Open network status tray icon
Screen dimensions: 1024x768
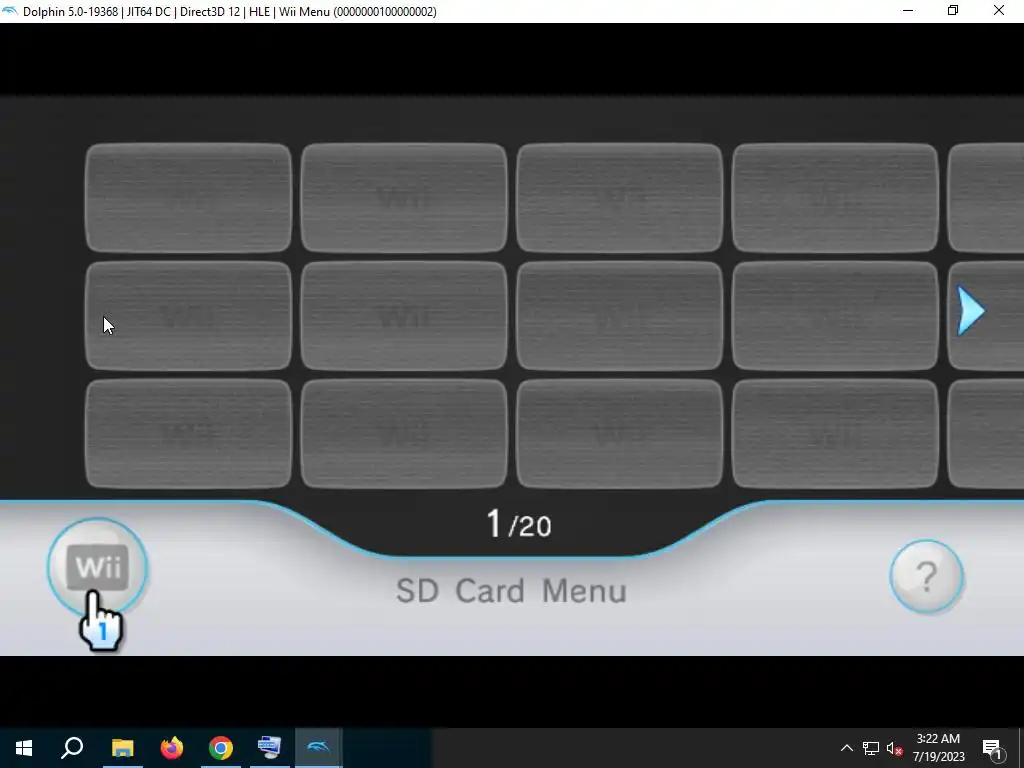[871, 748]
